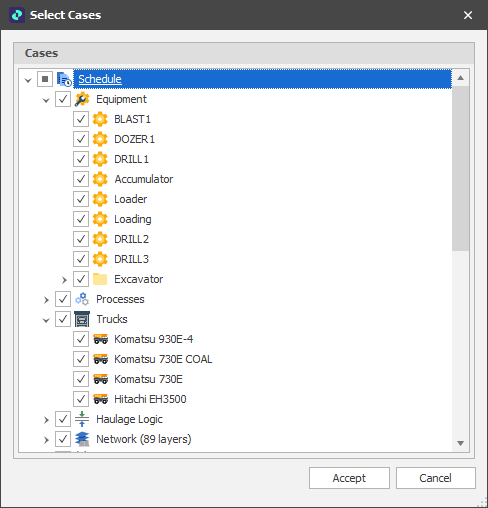
Task: Toggle the Accumulator checkbox
Action: click(x=81, y=179)
